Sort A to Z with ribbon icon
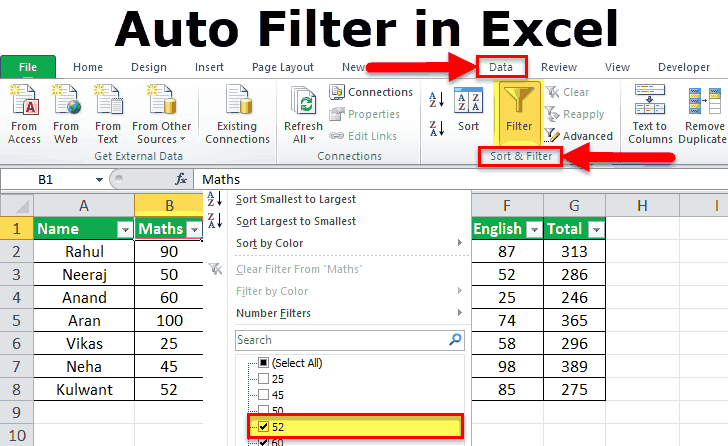Screen dimensions: 728x446 (x=436, y=99)
